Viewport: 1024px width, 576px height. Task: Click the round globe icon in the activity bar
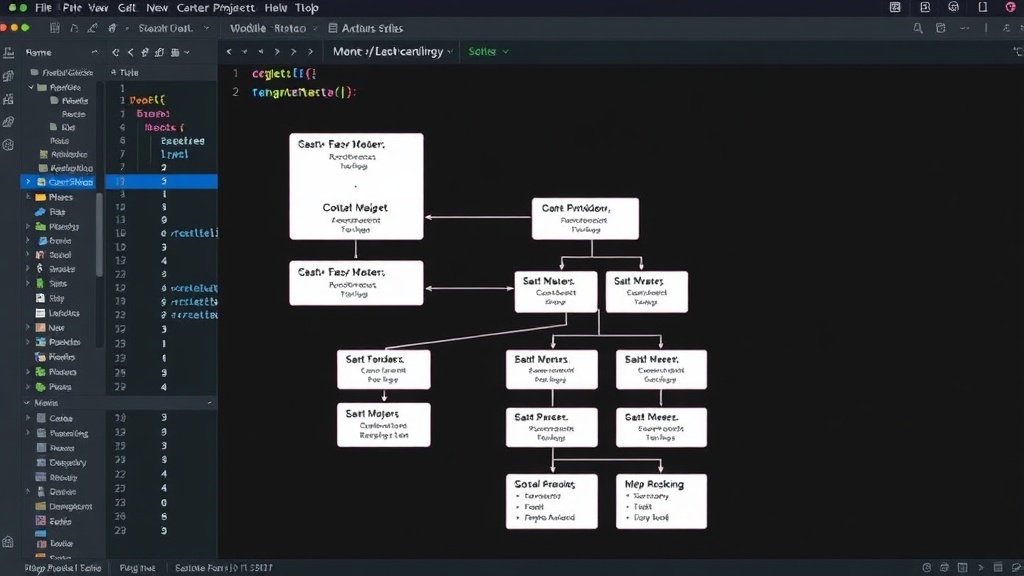pyautogui.click(x=8, y=145)
